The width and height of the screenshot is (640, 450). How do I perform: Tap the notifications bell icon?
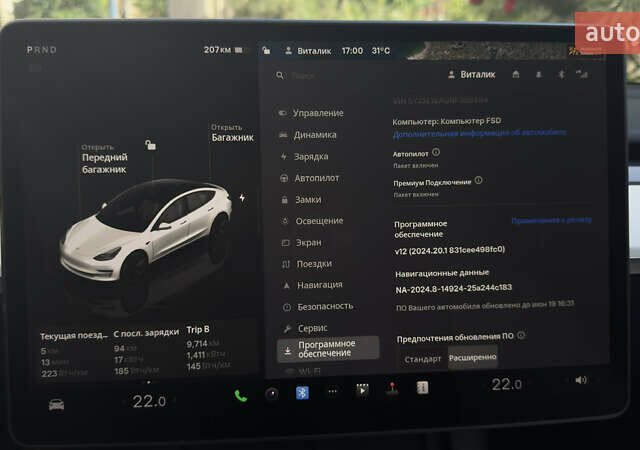pos(539,74)
